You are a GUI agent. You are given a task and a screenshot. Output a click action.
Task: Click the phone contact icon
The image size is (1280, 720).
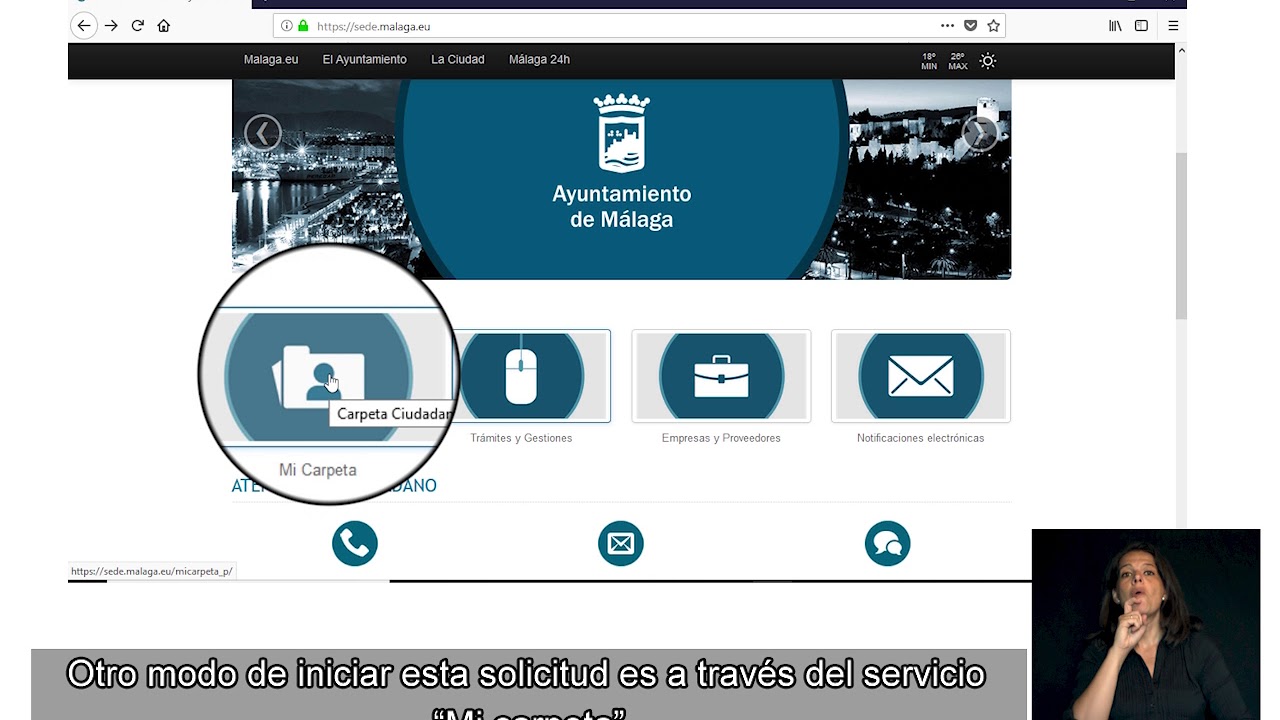click(x=355, y=543)
